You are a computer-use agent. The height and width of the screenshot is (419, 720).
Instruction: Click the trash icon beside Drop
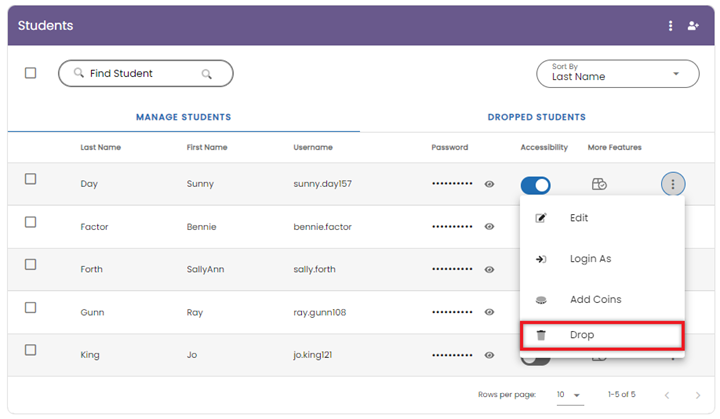(541, 335)
